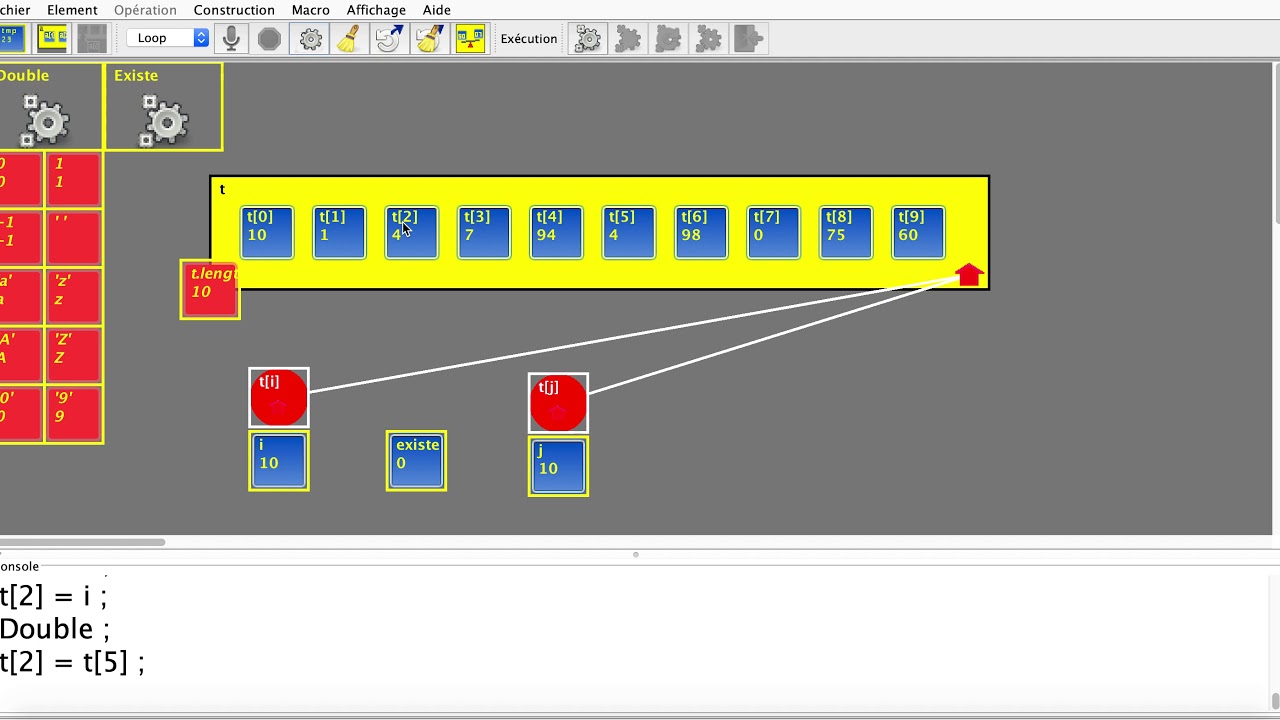
Task: Click the canvas horizontal scrollbar thumb
Action: pyautogui.click(x=82, y=543)
